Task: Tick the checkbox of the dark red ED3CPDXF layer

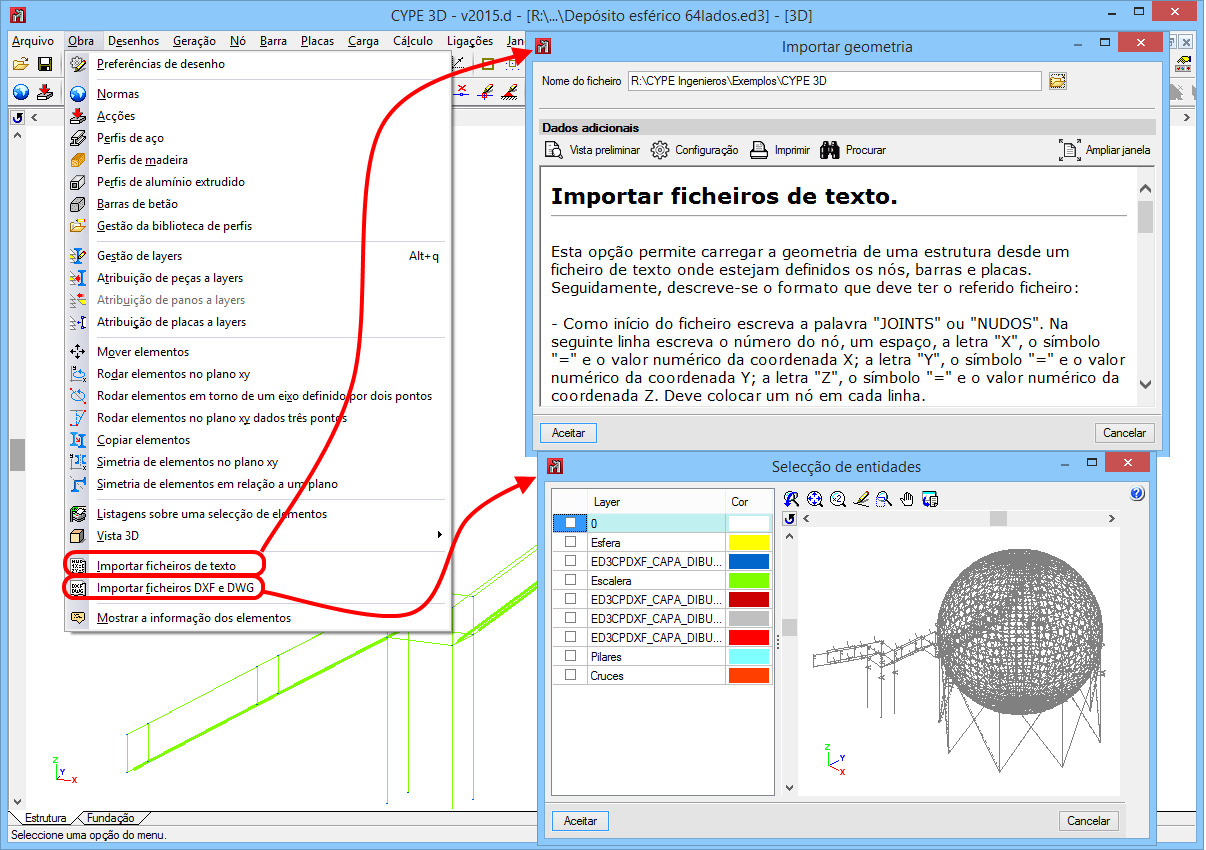Action: (x=570, y=599)
